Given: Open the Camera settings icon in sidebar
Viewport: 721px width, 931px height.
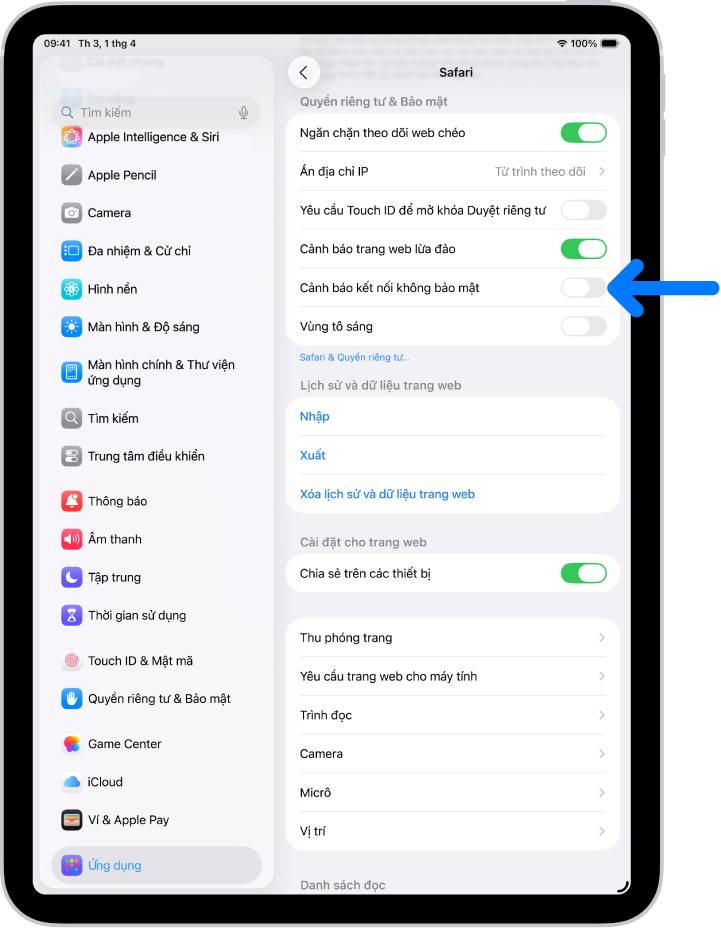Looking at the screenshot, I should pyautogui.click(x=72, y=213).
